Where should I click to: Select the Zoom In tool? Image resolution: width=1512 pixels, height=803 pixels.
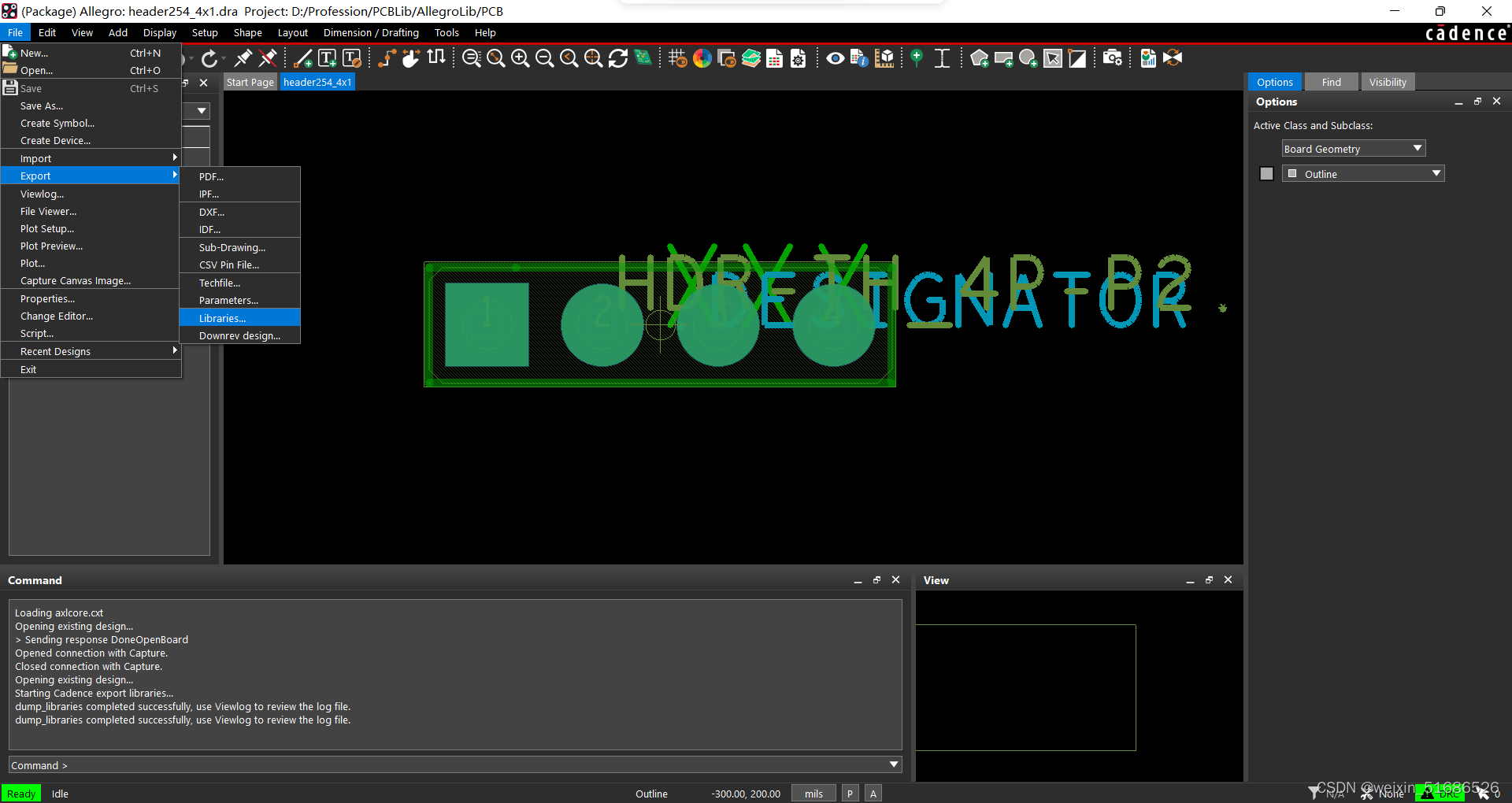click(x=520, y=57)
